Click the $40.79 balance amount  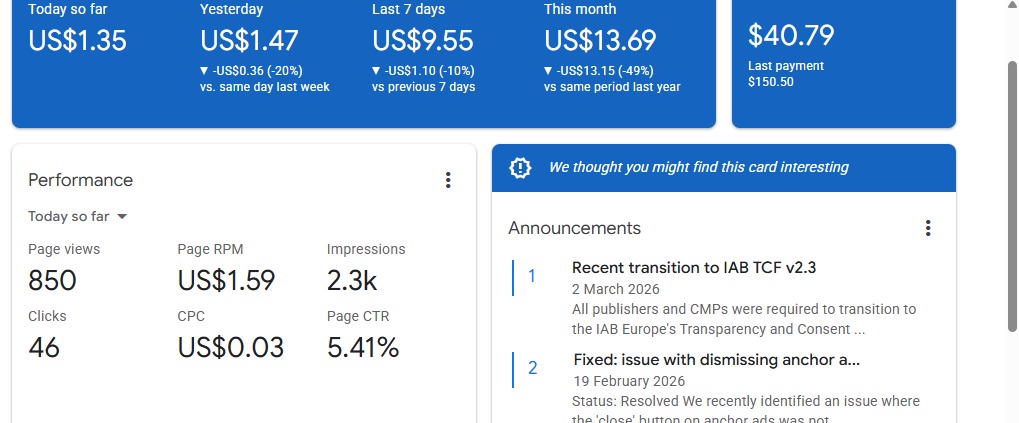coord(791,36)
